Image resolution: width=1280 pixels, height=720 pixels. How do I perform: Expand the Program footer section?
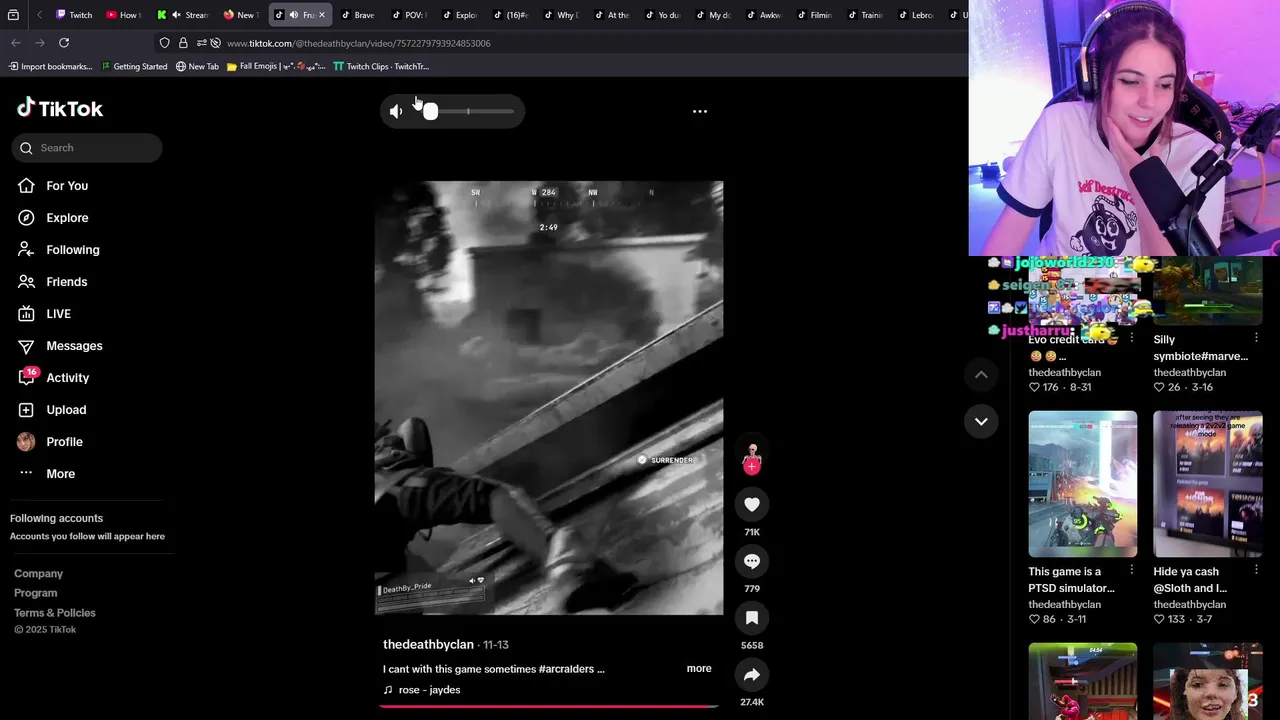pyautogui.click(x=35, y=593)
